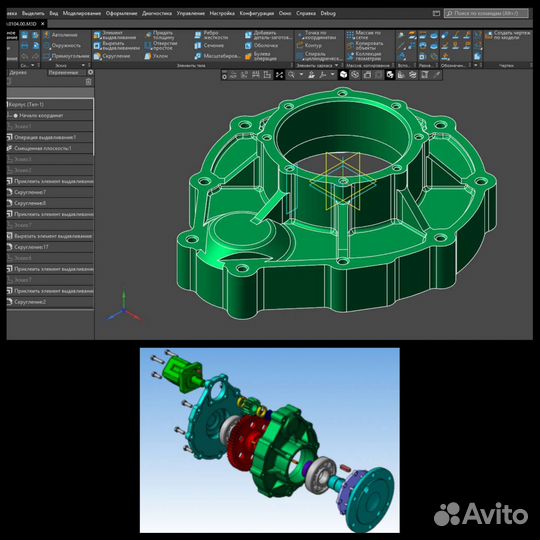Select Скругление:7 in the tree

click(x=50, y=192)
